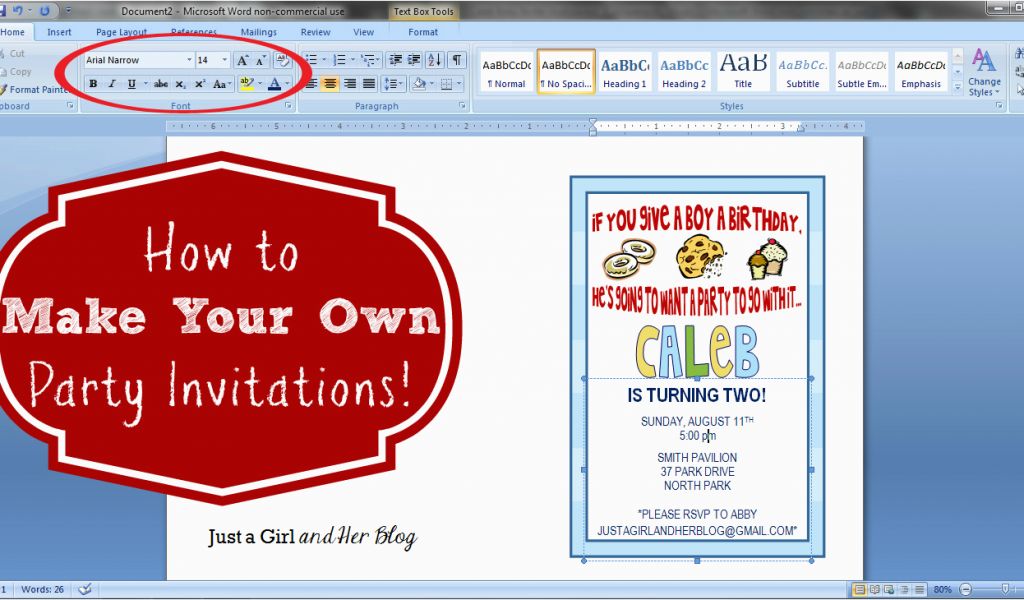Switch to Full Screen Reading view
1024x600 pixels.
[x=874, y=589]
